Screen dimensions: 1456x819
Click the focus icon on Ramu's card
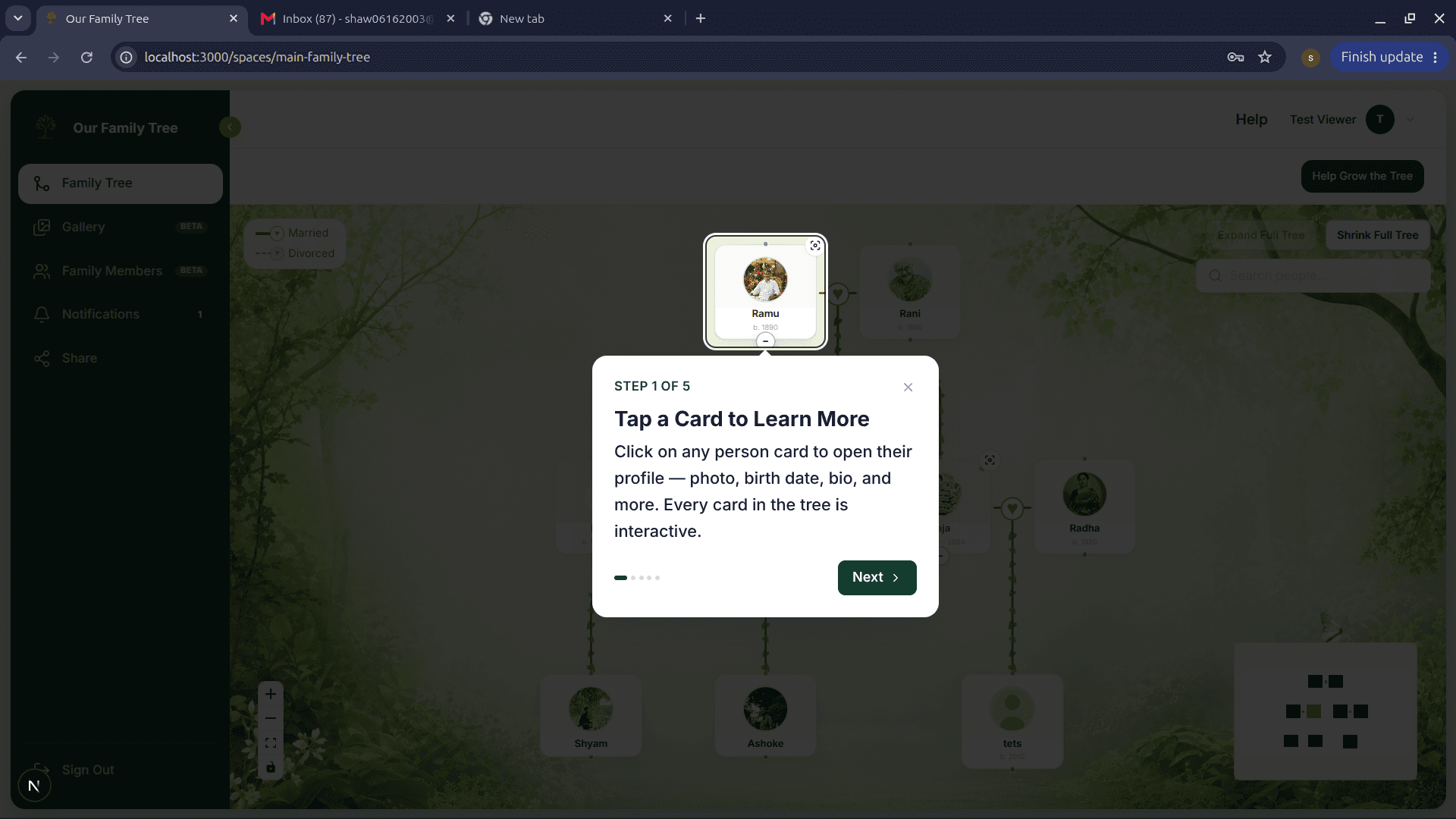pos(815,246)
